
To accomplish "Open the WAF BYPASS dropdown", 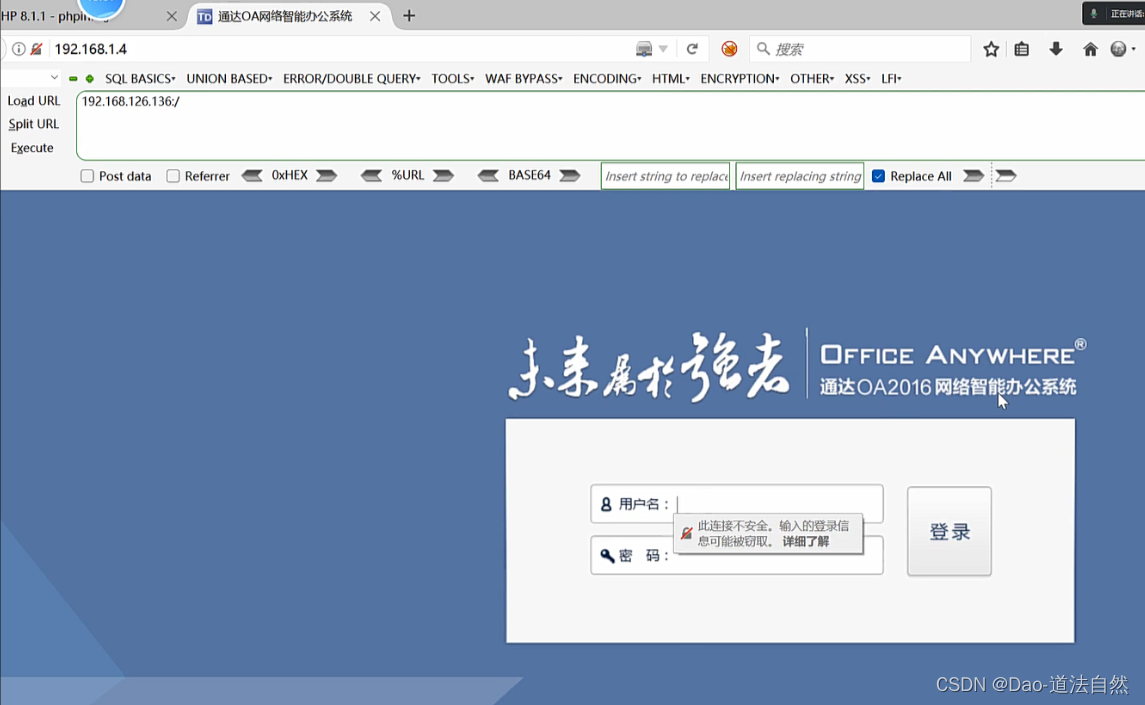I will 521,78.
